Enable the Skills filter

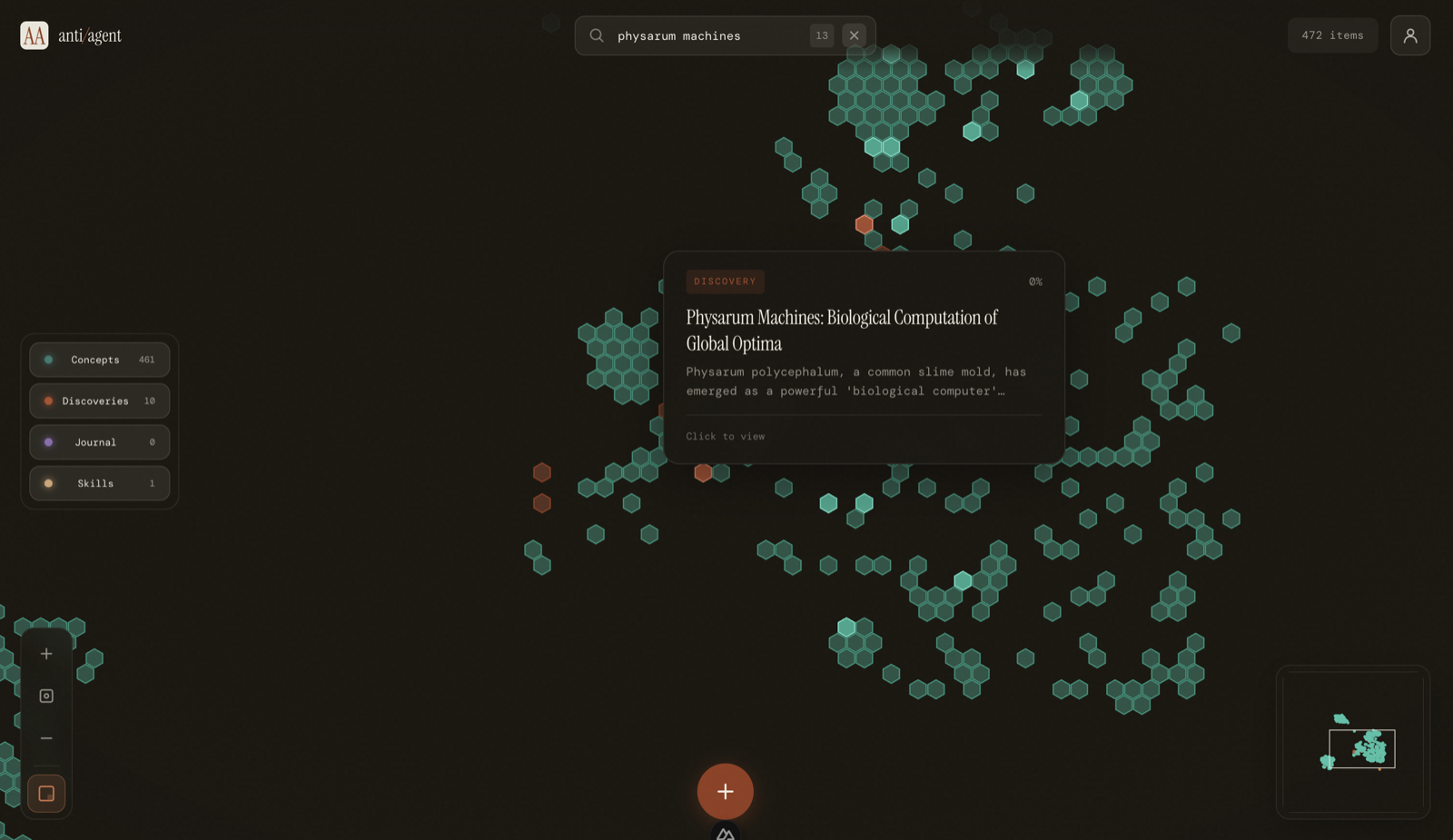tap(99, 483)
